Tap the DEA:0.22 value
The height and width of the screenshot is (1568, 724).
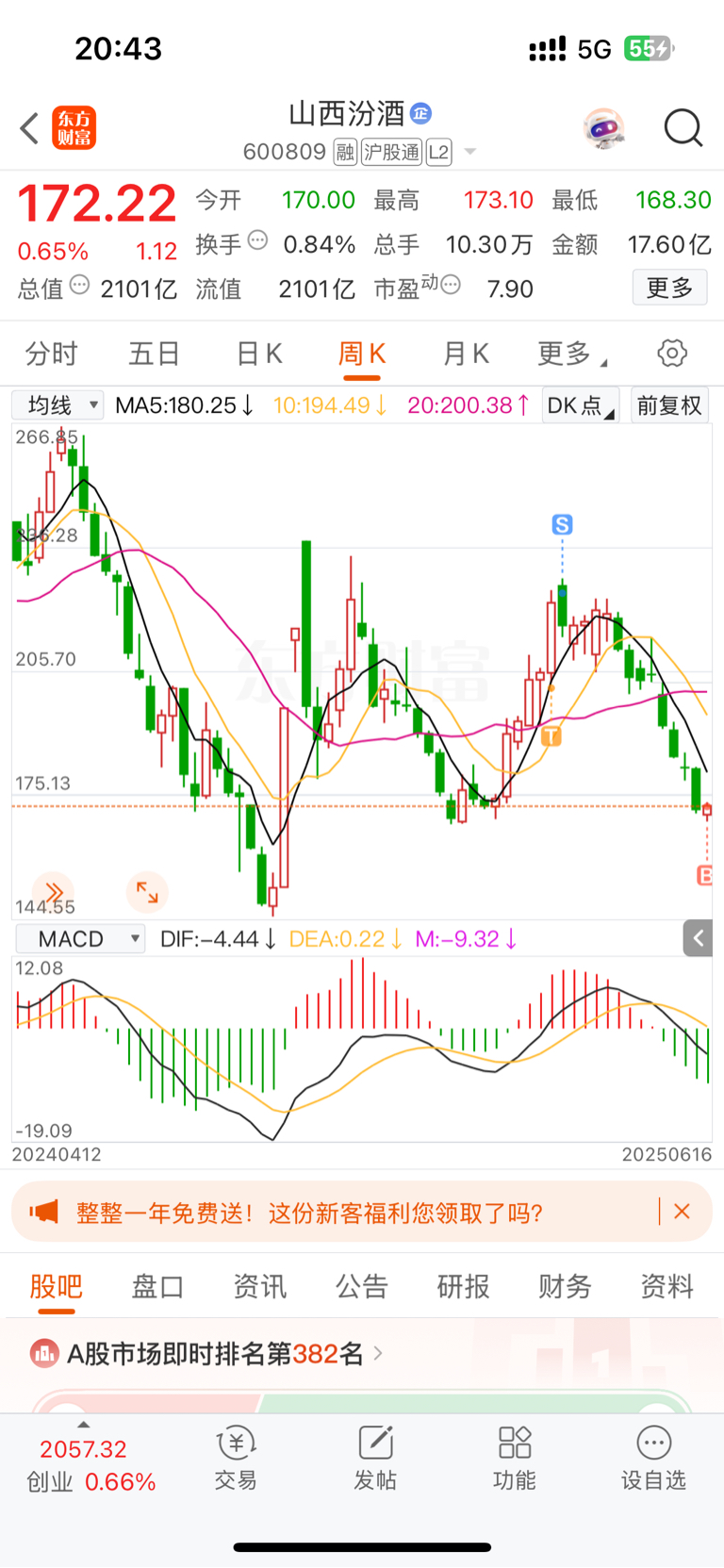click(x=346, y=939)
